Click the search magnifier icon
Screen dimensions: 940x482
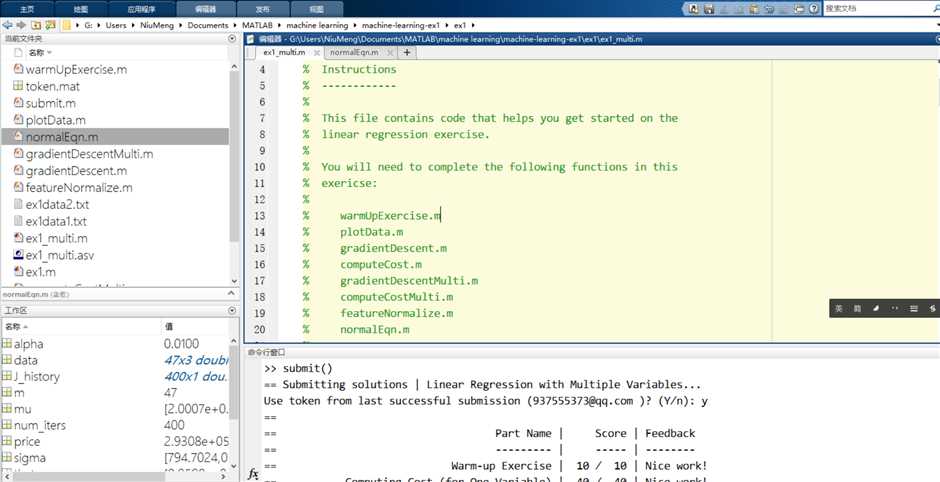coord(936,9)
